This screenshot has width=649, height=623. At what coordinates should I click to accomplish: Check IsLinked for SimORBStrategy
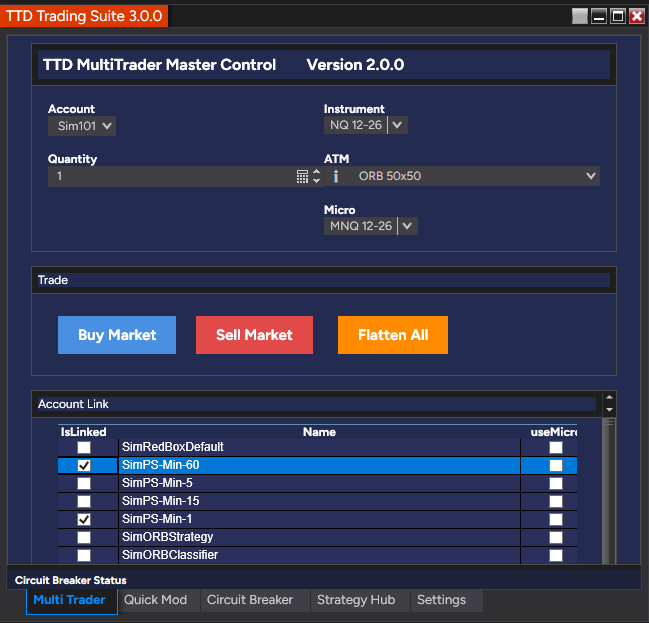[84, 537]
